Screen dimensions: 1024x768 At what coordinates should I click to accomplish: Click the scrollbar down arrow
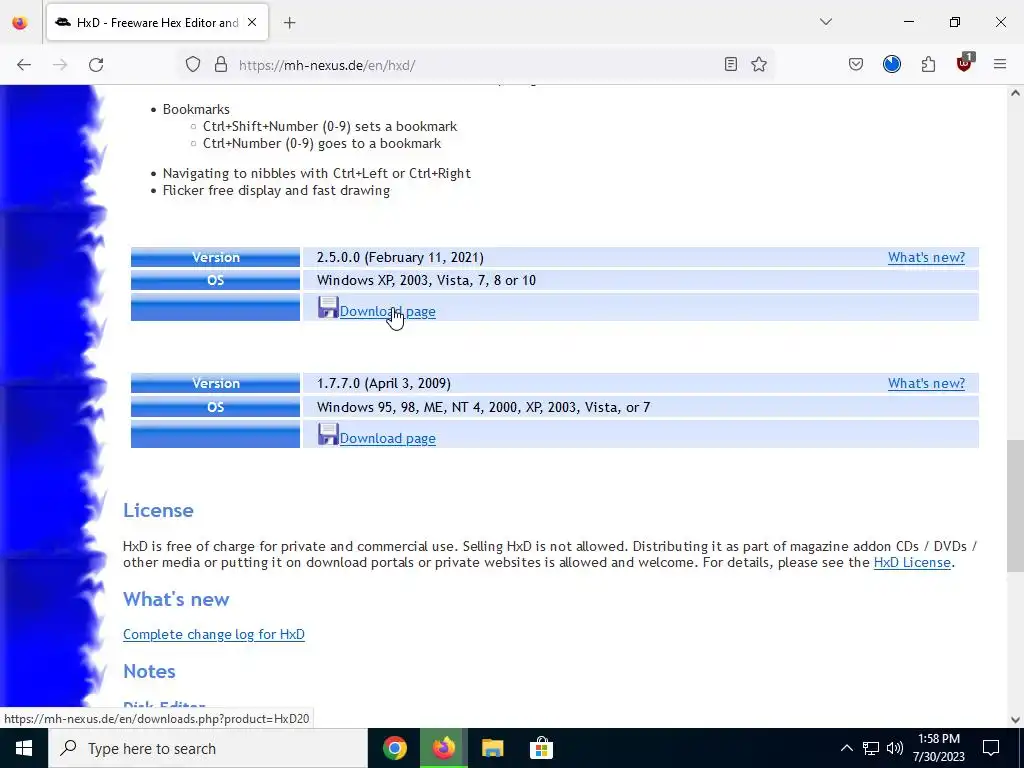(x=1015, y=720)
